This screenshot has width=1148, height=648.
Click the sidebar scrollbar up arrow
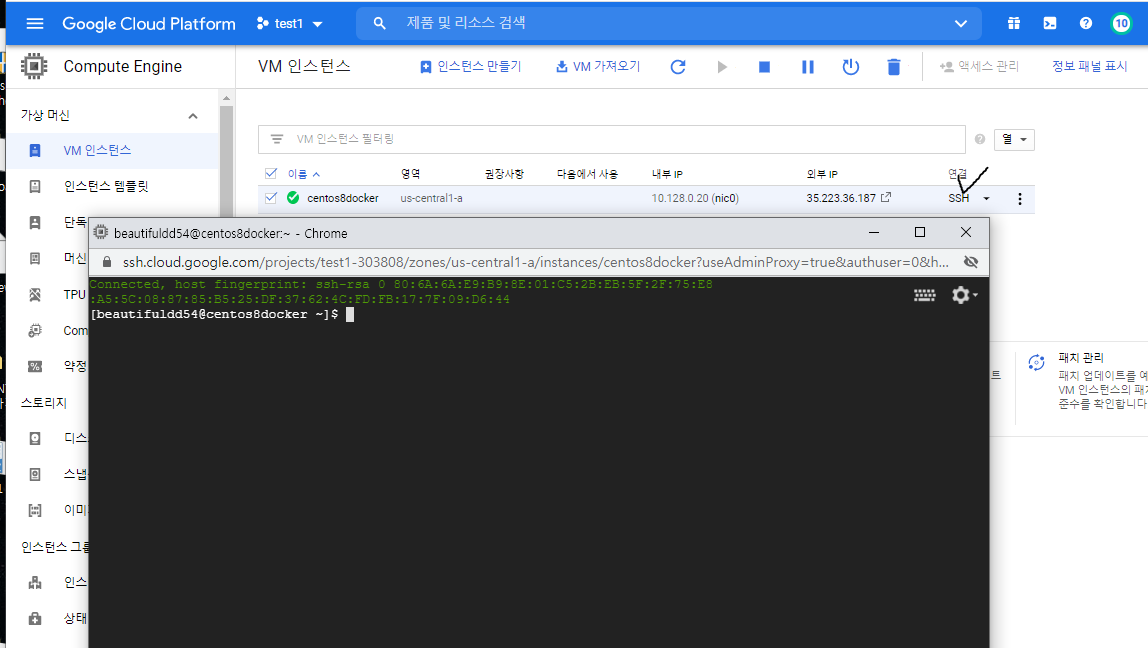pyautogui.click(x=226, y=98)
